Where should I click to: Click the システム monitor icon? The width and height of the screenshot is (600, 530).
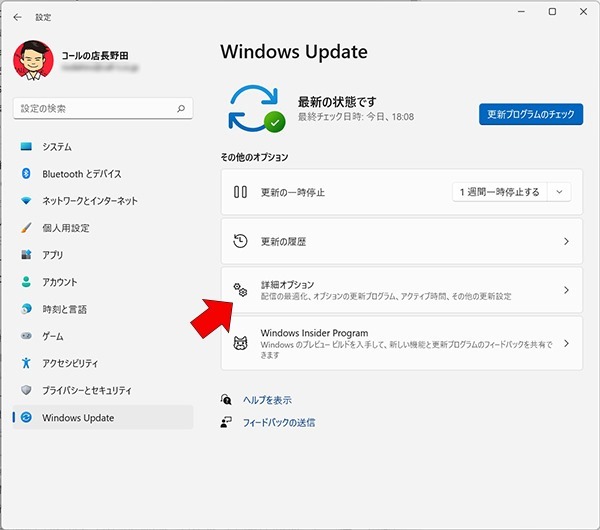[x=26, y=147]
